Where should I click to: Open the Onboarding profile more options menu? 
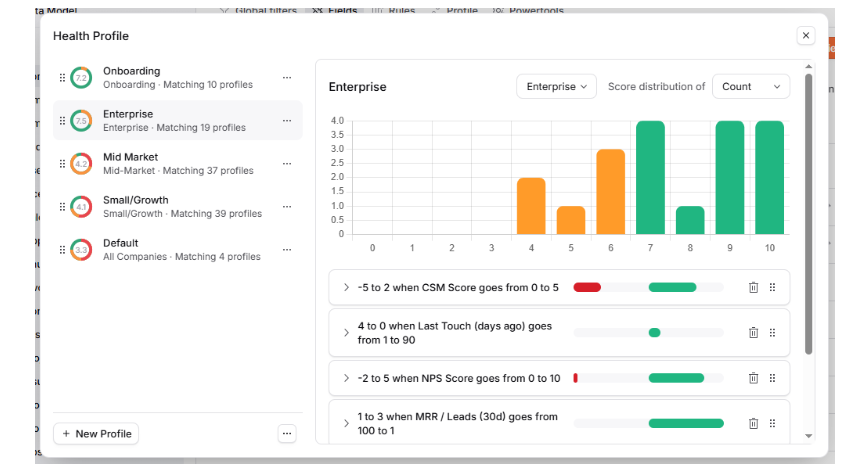tap(287, 77)
